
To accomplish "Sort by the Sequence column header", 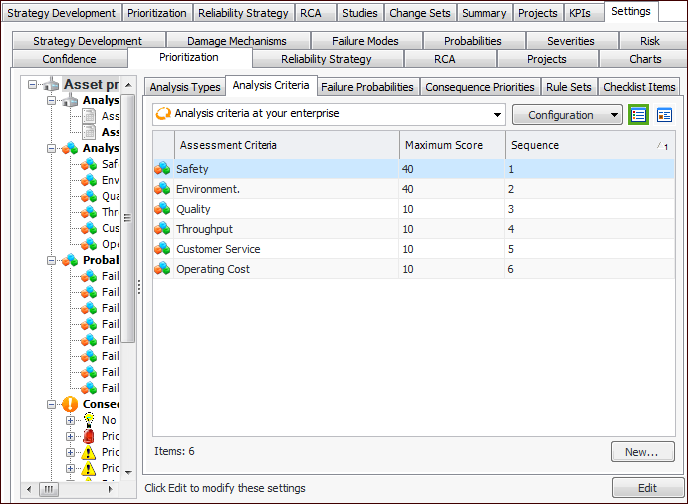I will click(x=589, y=145).
